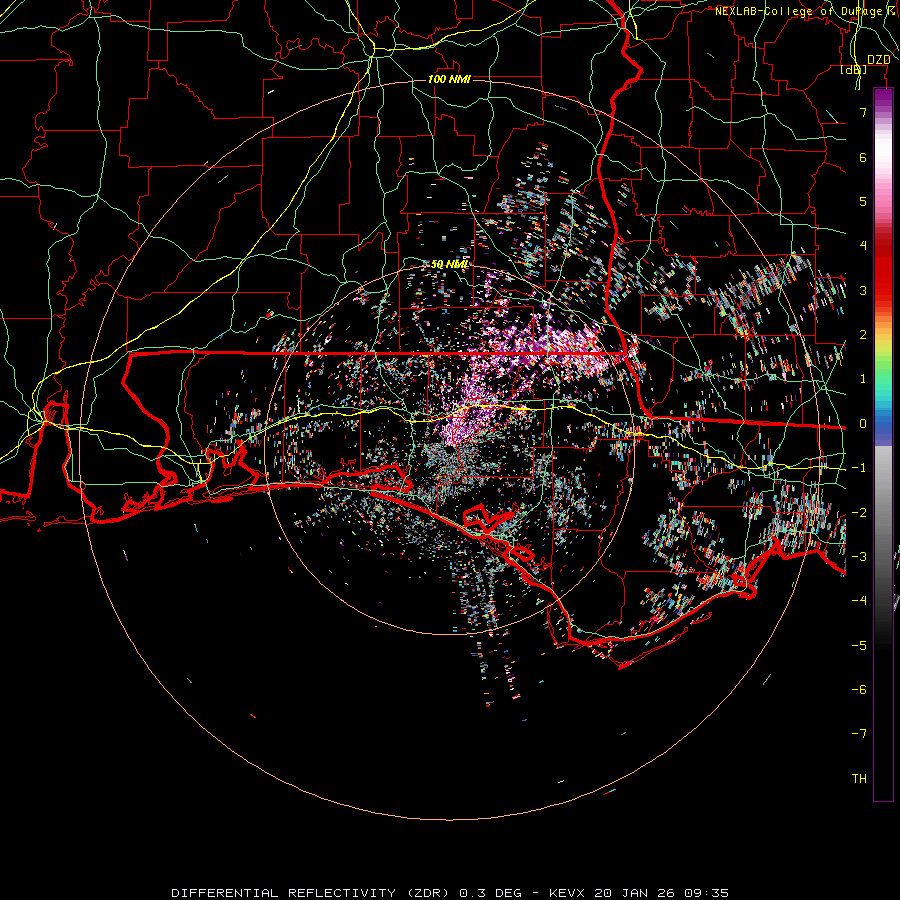Click the 5 value on the color scale
The image size is (900, 900).
pos(863,201)
